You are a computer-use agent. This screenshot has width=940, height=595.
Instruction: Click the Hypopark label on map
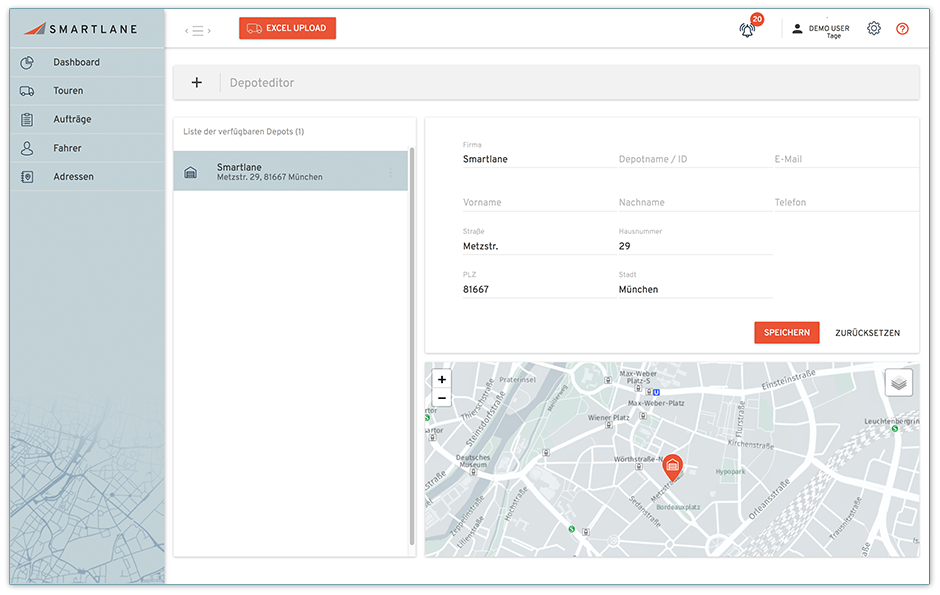click(730, 472)
